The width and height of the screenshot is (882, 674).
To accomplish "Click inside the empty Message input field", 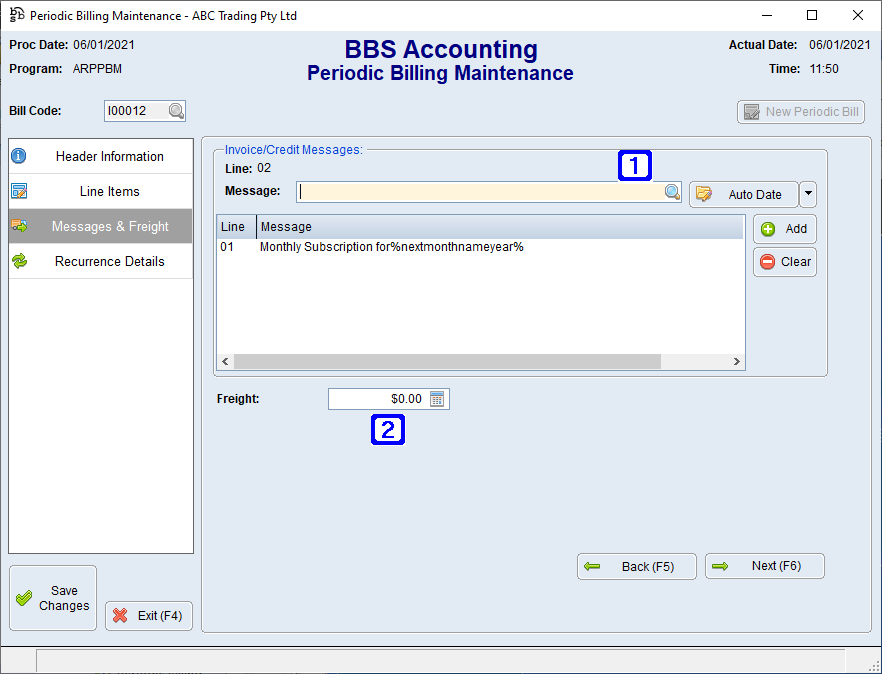I will [480, 191].
